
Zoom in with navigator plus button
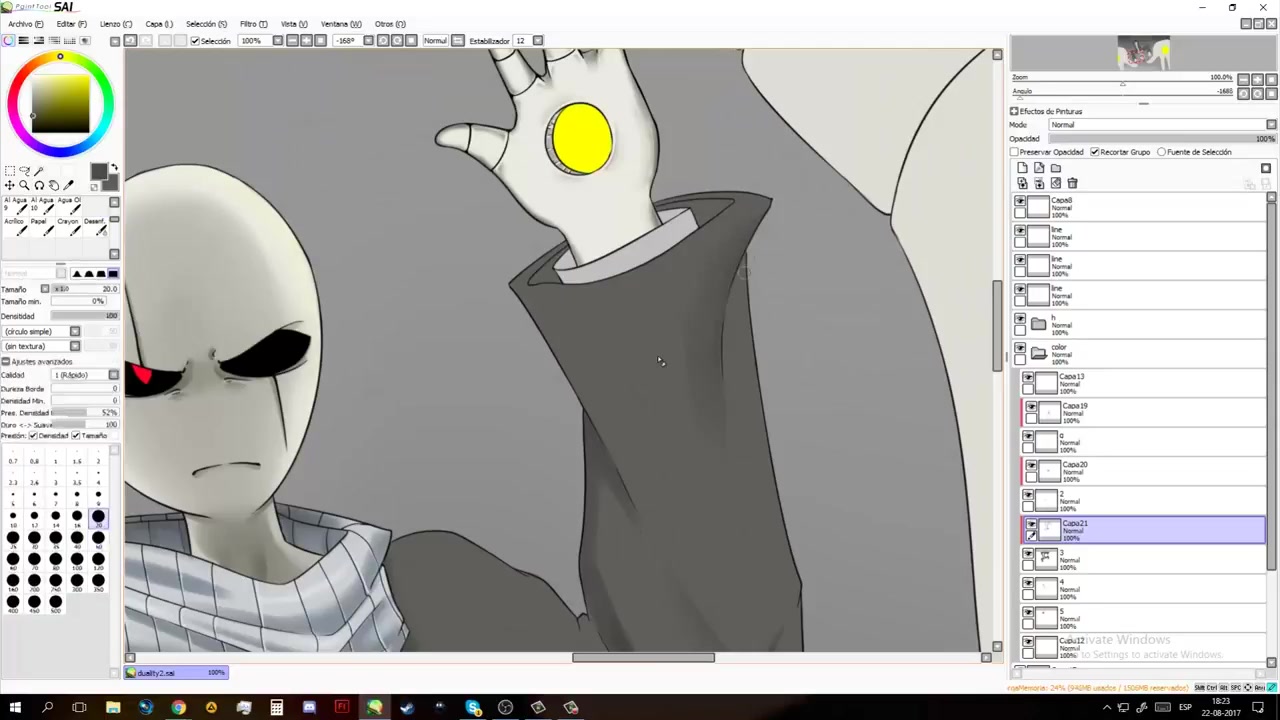(1257, 79)
